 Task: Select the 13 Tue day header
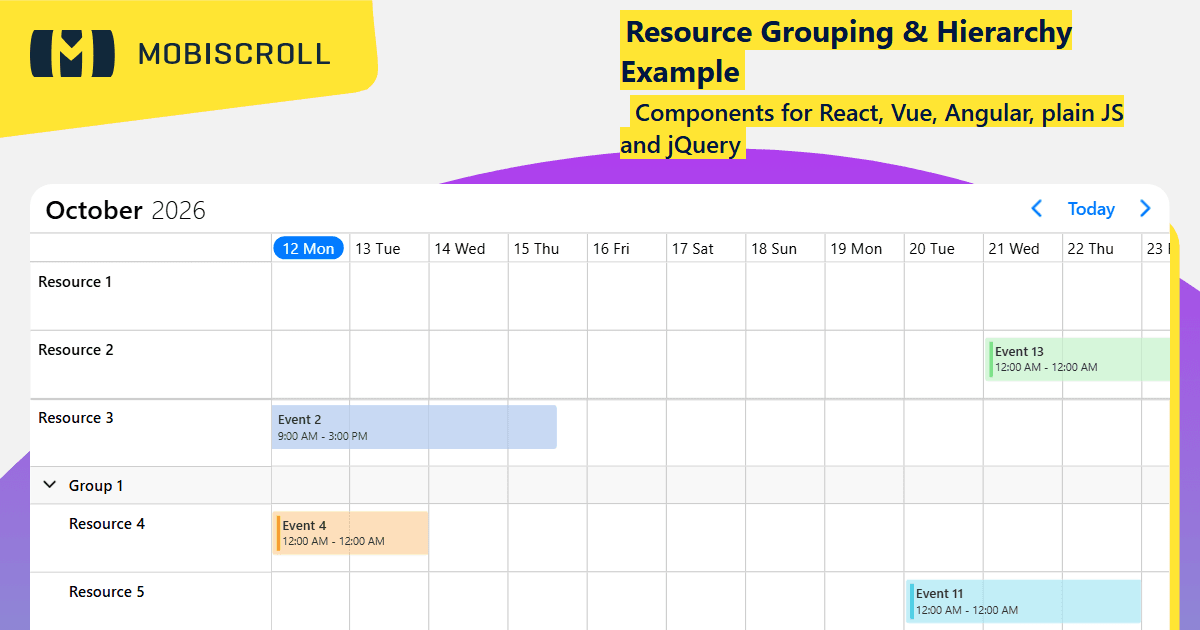pyautogui.click(x=378, y=249)
